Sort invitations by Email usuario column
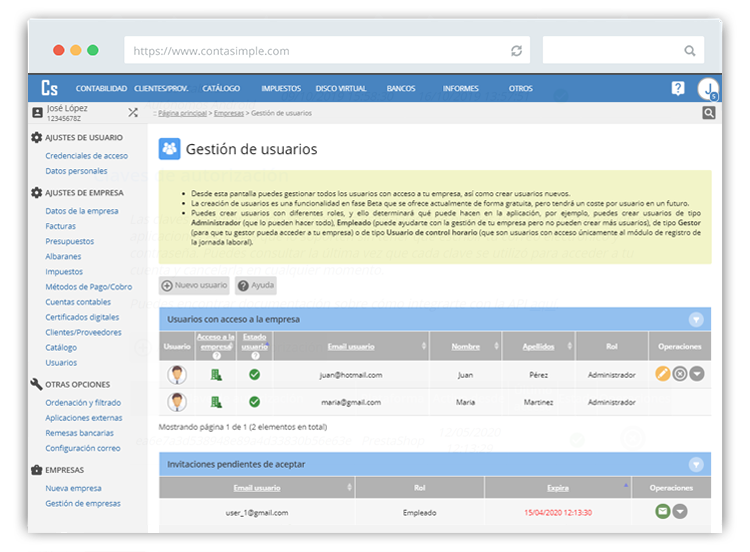 point(257,488)
